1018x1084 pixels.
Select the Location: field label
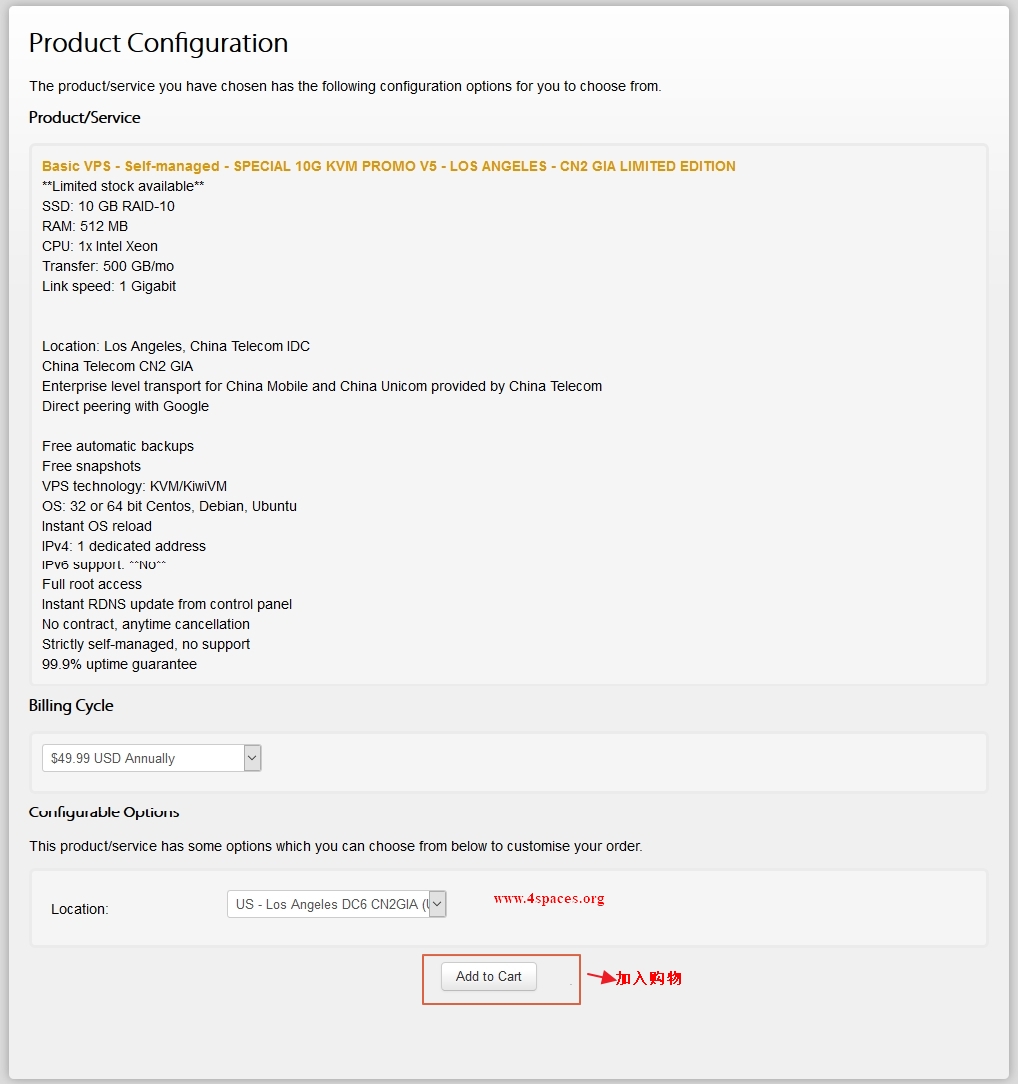click(x=80, y=909)
